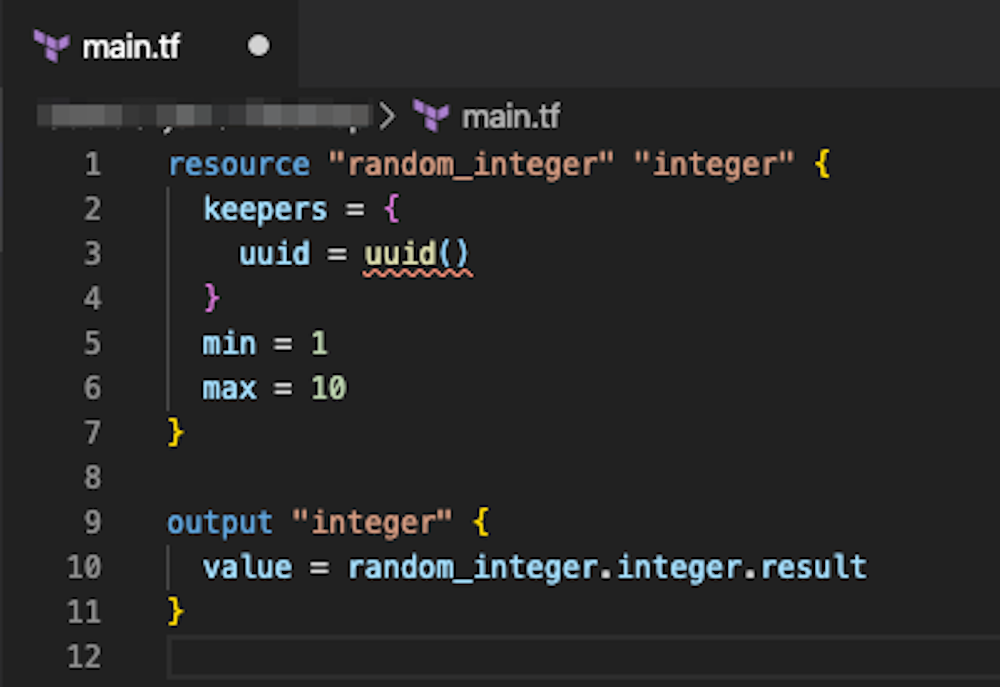Click the resource keyword on line 1

pyautogui.click(x=239, y=163)
